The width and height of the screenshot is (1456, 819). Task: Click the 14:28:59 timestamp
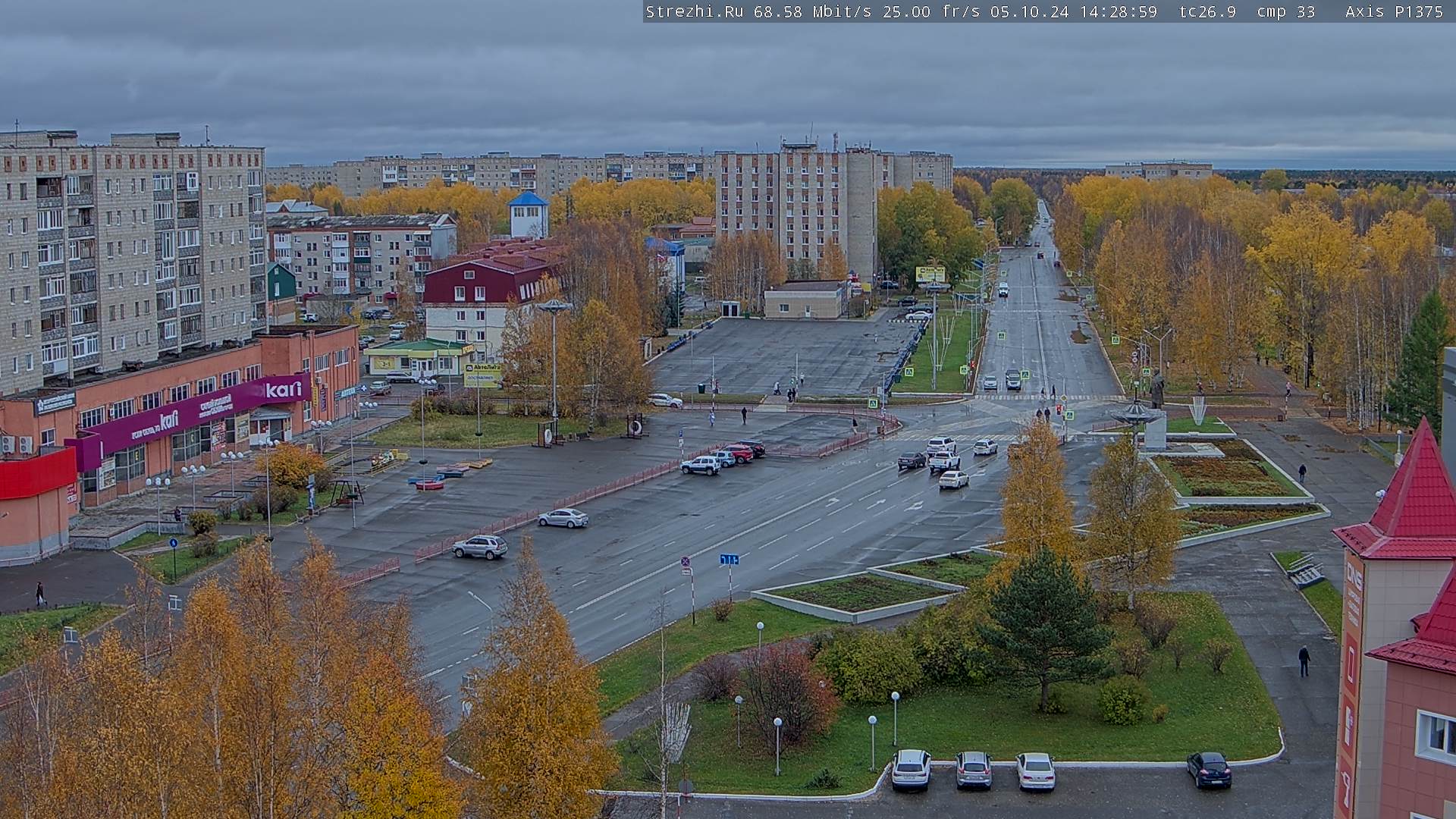point(1117,11)
